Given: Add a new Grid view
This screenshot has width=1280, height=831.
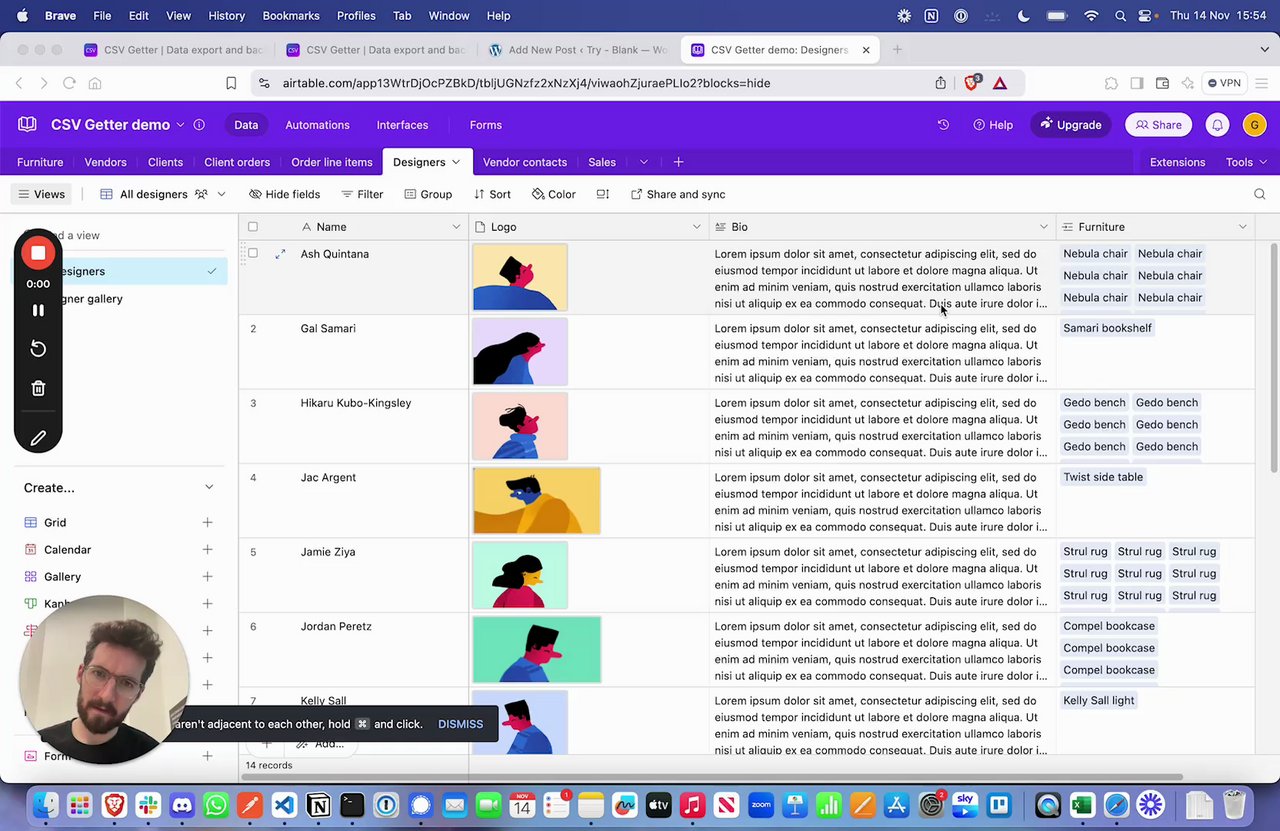Looking at the screenshot, I should click(x=207, y=523).
